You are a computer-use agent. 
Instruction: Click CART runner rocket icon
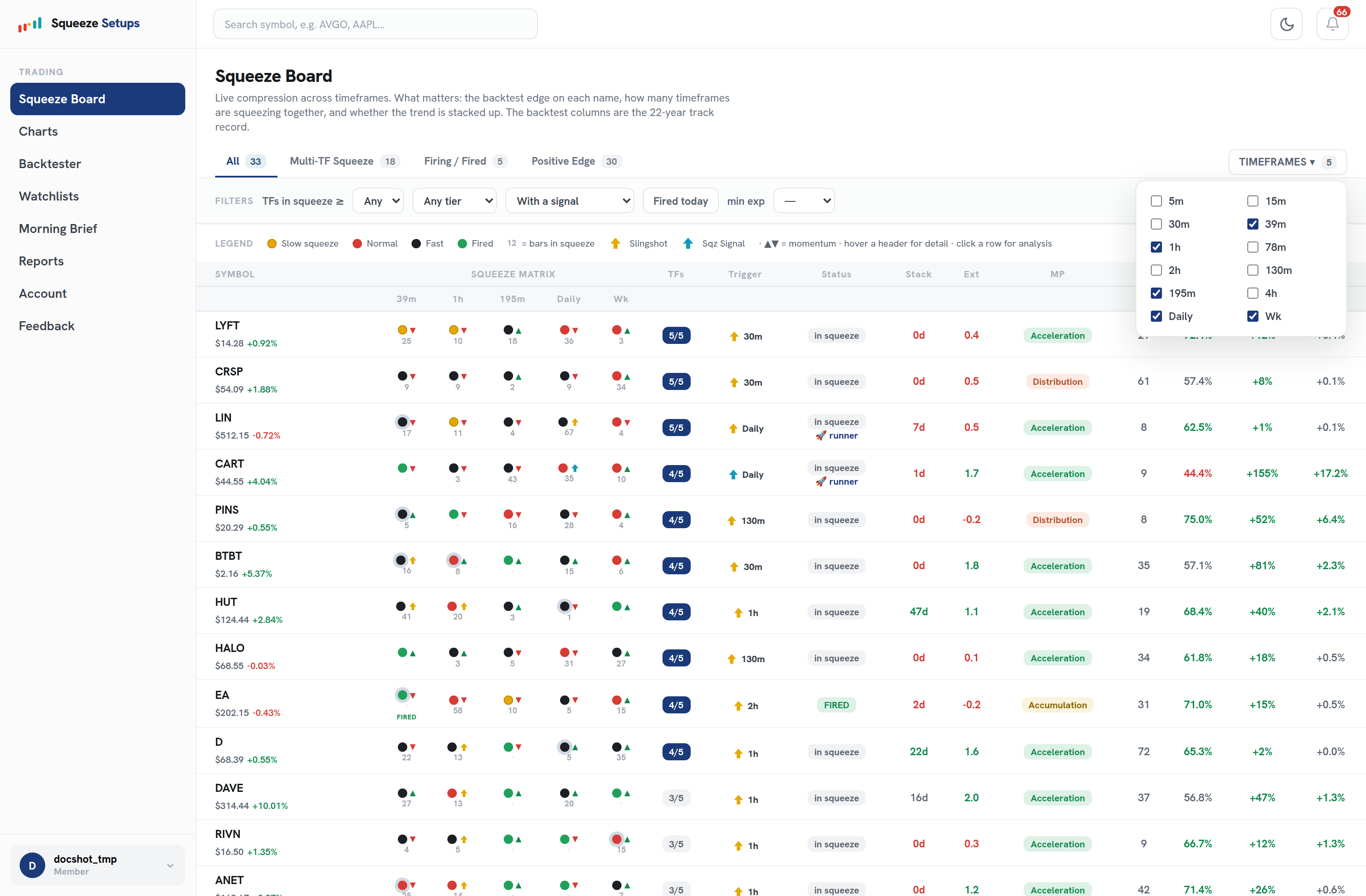pos(821,482)
